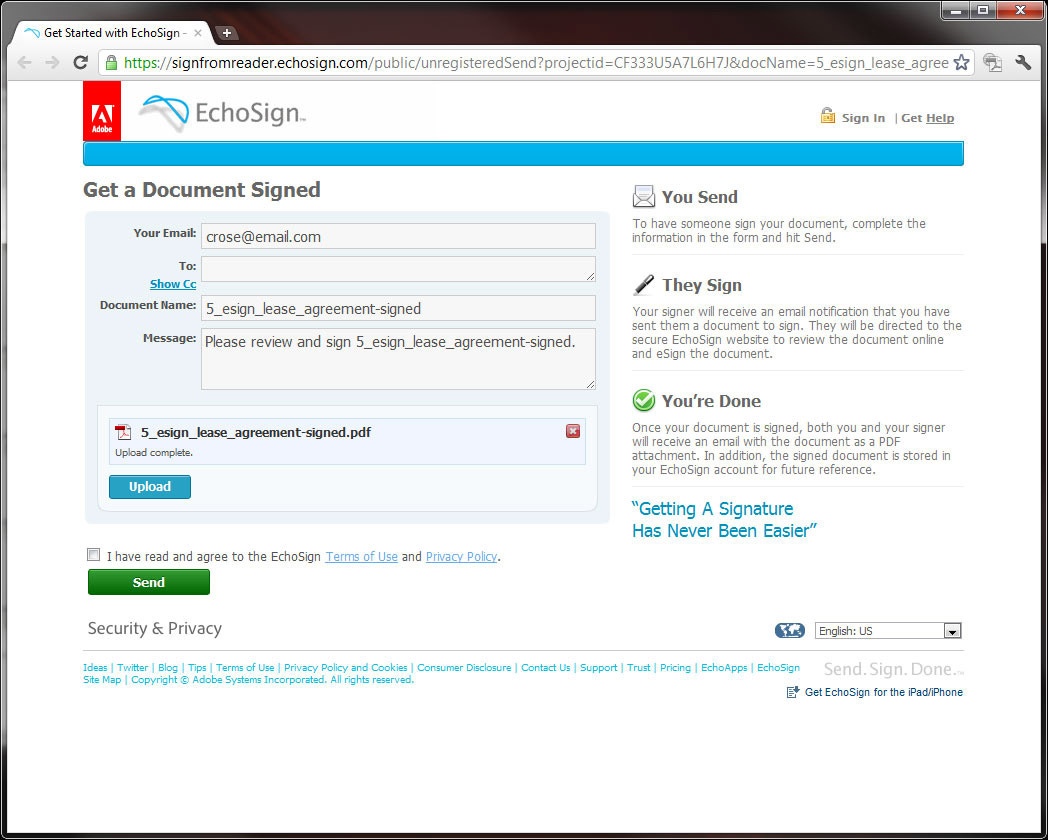Click the Message text area
The image size is (1048, 840).
398,359
